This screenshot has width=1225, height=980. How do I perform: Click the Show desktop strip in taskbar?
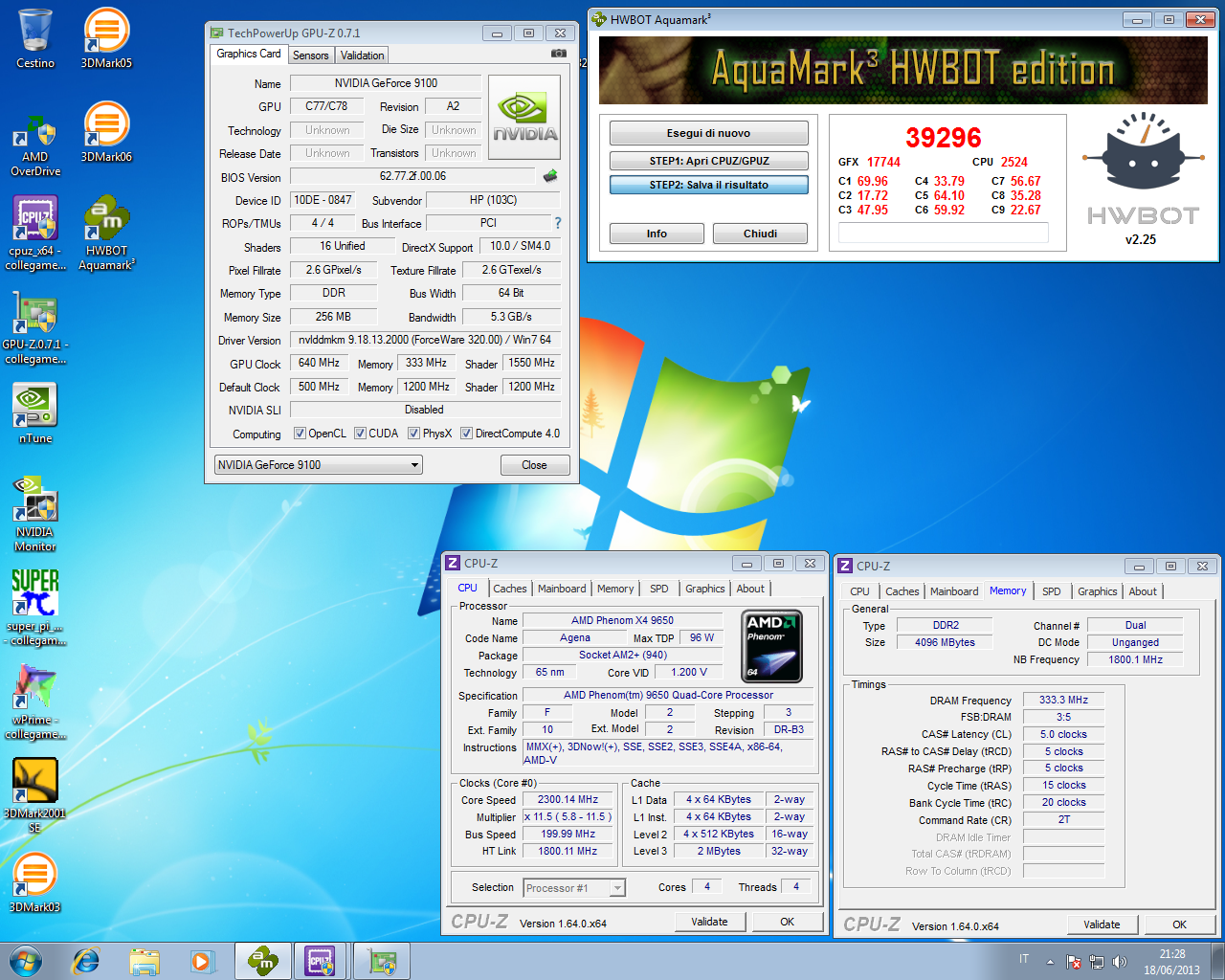1218,961
